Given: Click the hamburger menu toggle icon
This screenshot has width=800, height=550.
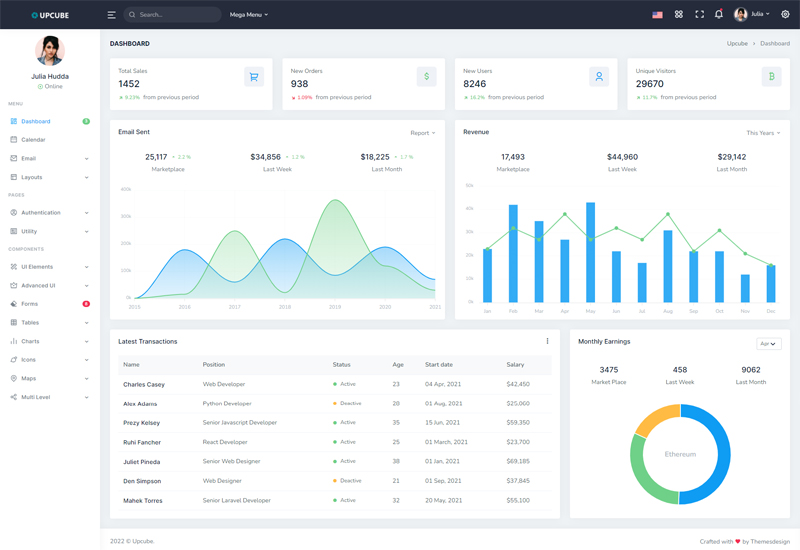Looking at the screenshot, I should click(111, 15).
